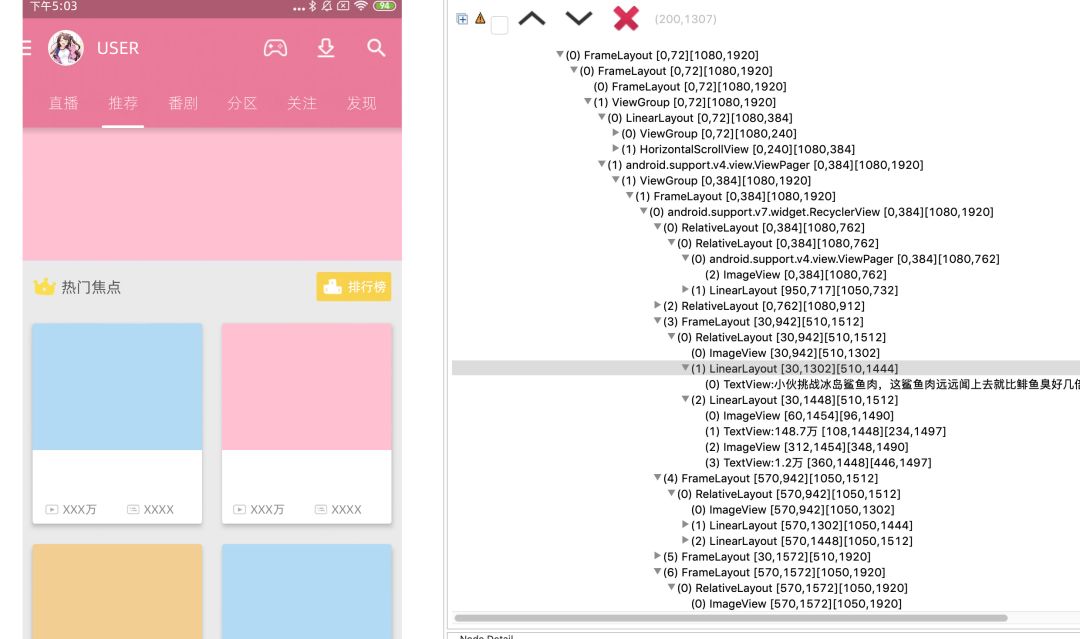
Task: Select TextView:1.2万 row
Action: [x=818, y=463]
